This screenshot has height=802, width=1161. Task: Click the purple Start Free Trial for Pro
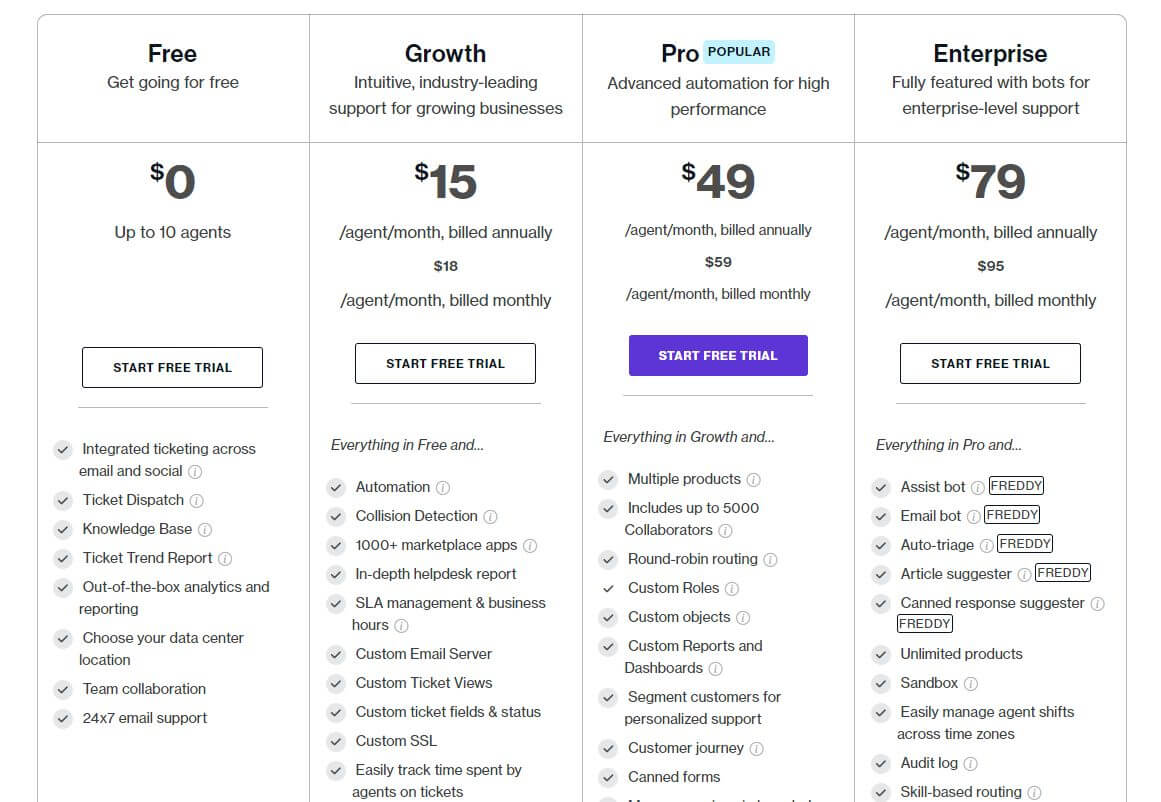point(718,355)
